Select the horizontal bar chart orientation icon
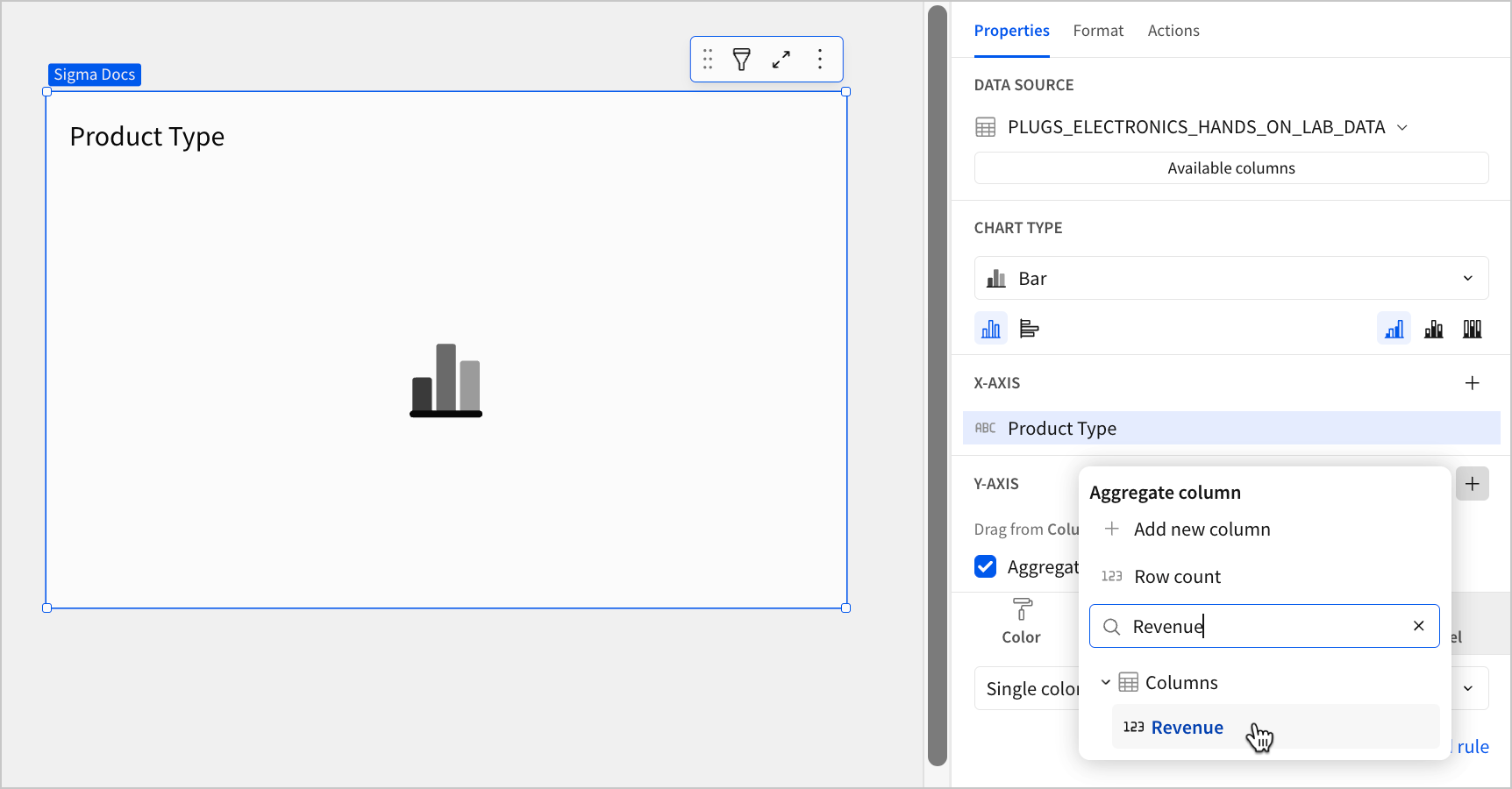Image resolution: width=1512 pixels, height=789 pixels. click(1028, 328)
